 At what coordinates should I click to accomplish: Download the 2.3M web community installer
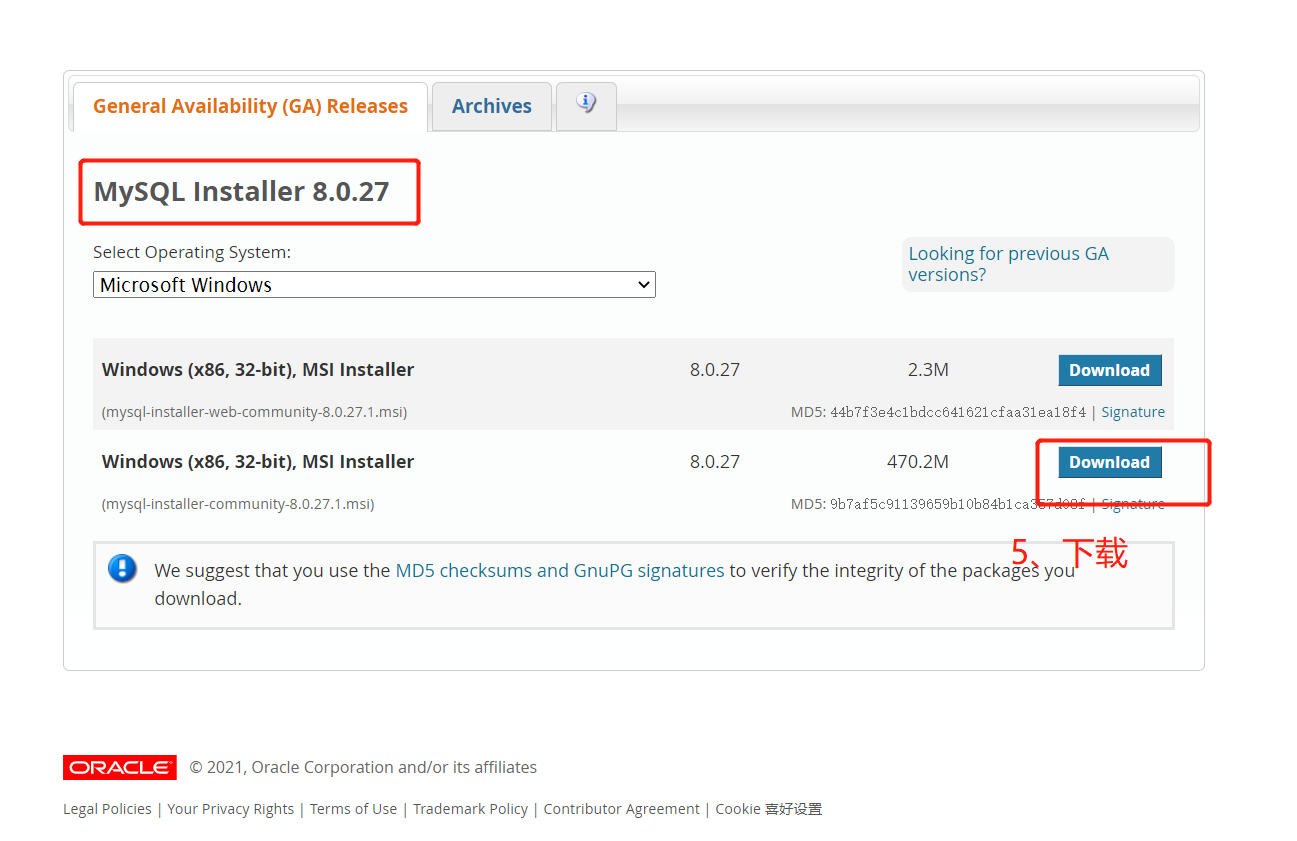point(1110,369)
